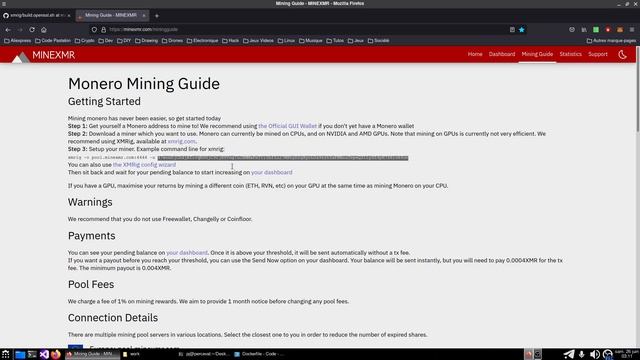Open the Dev bookmark folder
Image resolution: width=640 pixels, height=360 pixels.
tap(106, 41)
